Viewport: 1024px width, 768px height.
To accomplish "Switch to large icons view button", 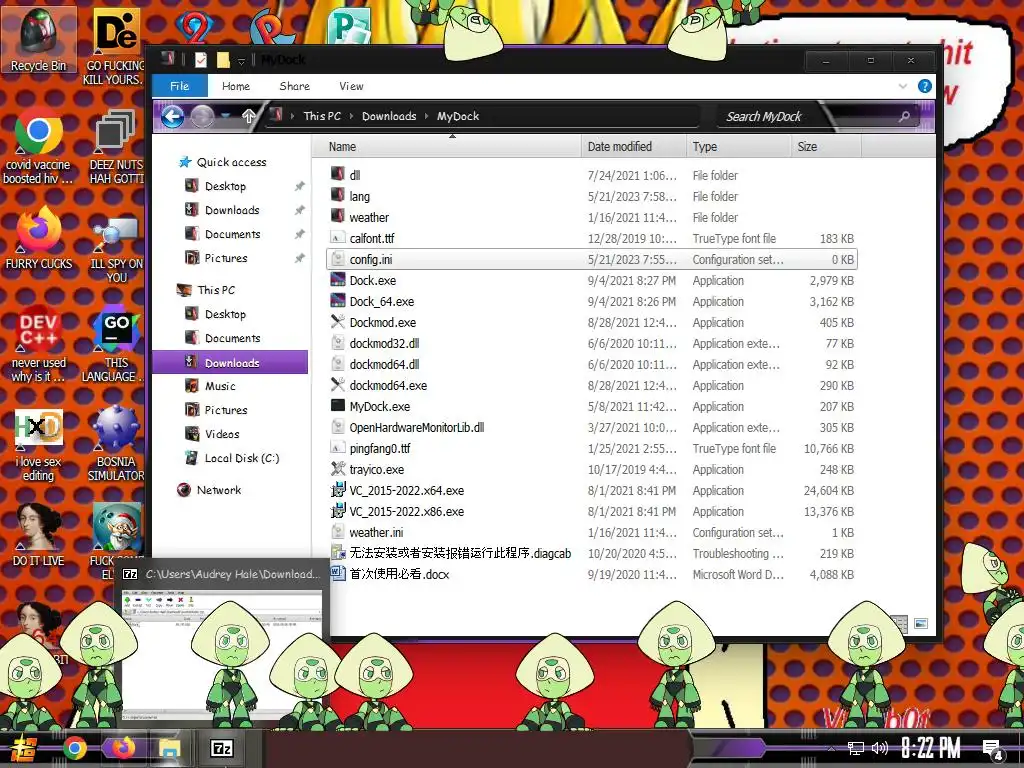I will pyautogui.click(x=921, y=624).
